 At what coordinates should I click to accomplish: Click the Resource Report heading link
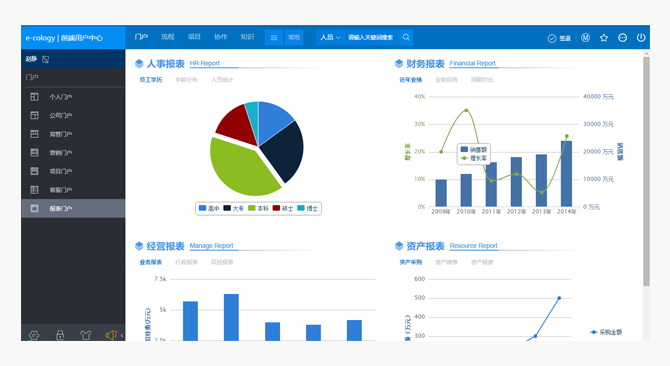pyautogui.click(x=473, y=246)
